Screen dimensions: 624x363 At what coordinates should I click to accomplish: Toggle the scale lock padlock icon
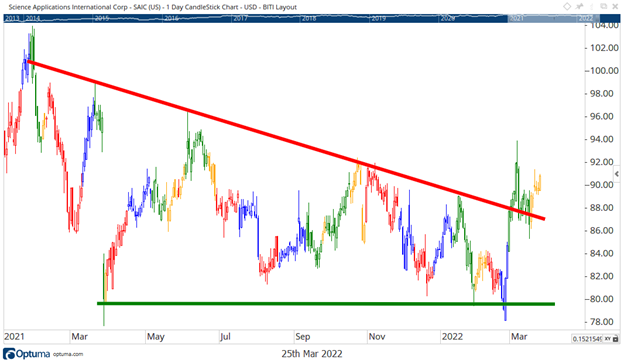coord(616,339)
